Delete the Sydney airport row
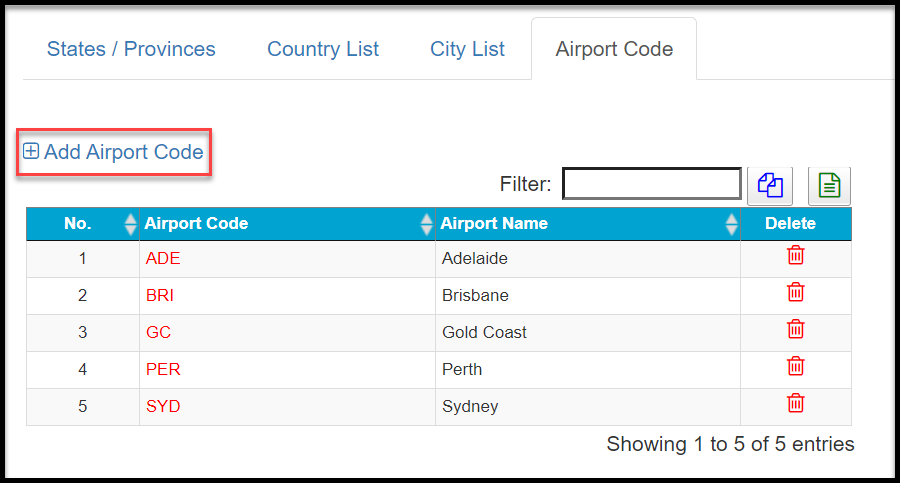The image size is (900, 483). click(x=795, y=403)
